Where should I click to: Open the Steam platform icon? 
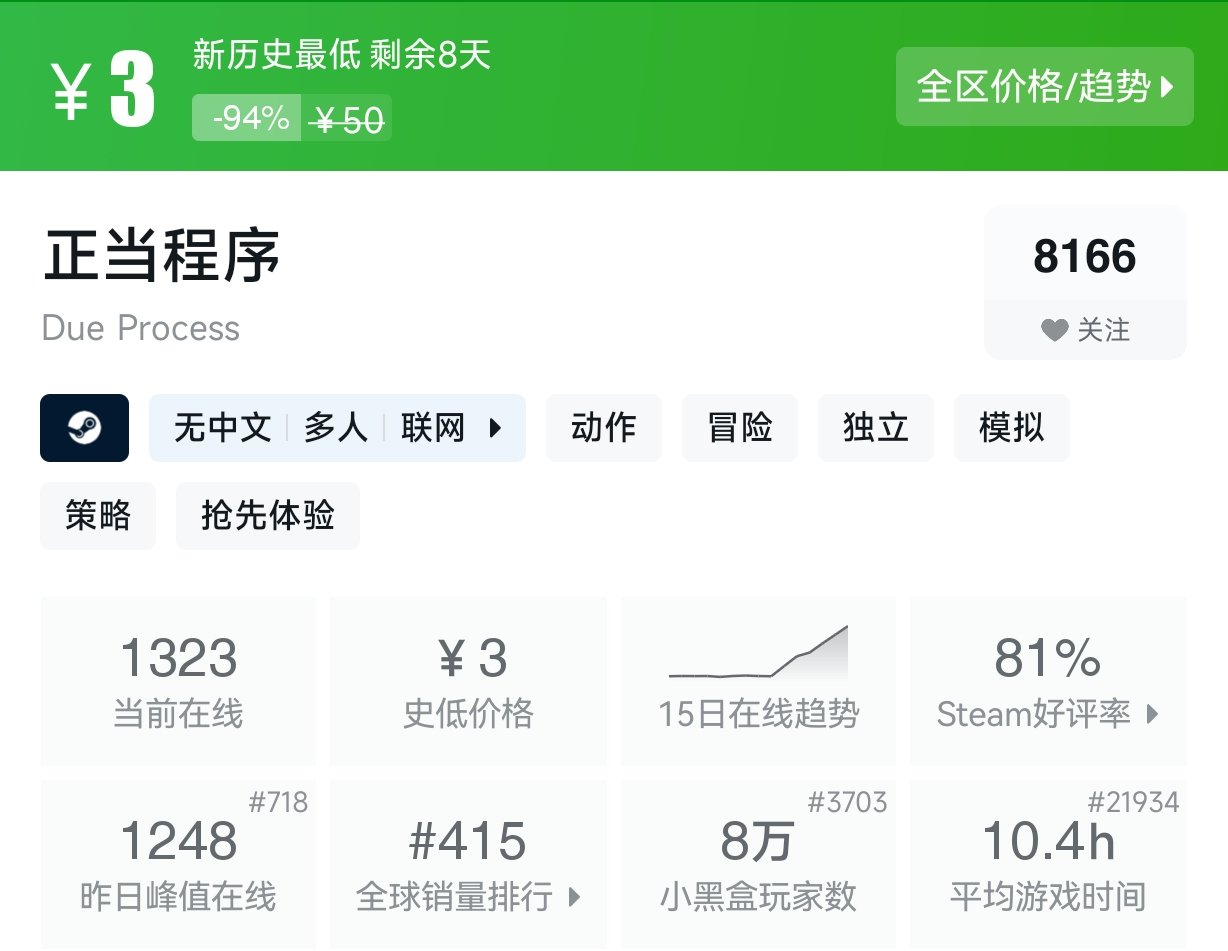click(x=84, y=428)
